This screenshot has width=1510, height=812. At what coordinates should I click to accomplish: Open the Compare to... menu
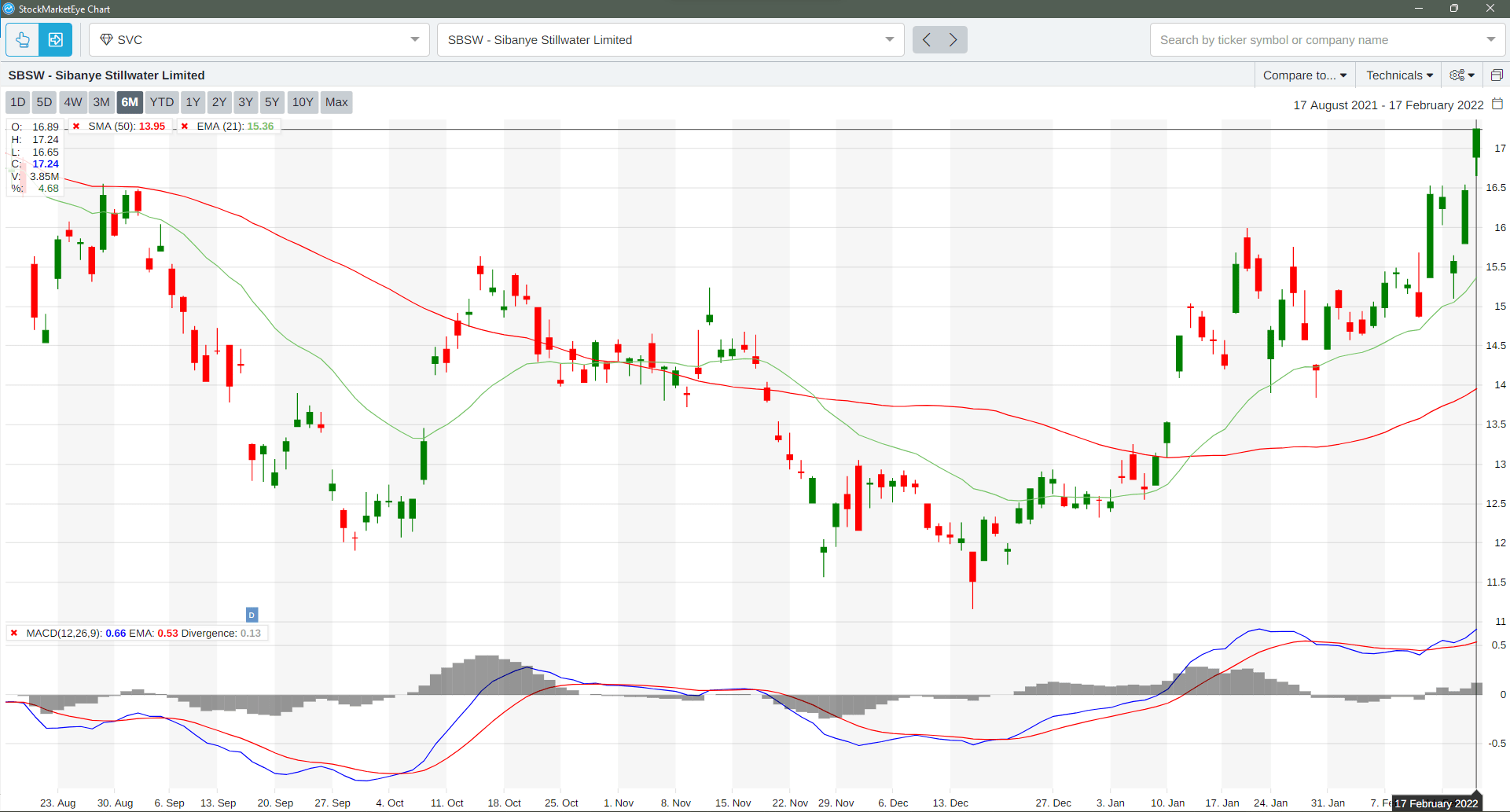(x=1305, y=75)
